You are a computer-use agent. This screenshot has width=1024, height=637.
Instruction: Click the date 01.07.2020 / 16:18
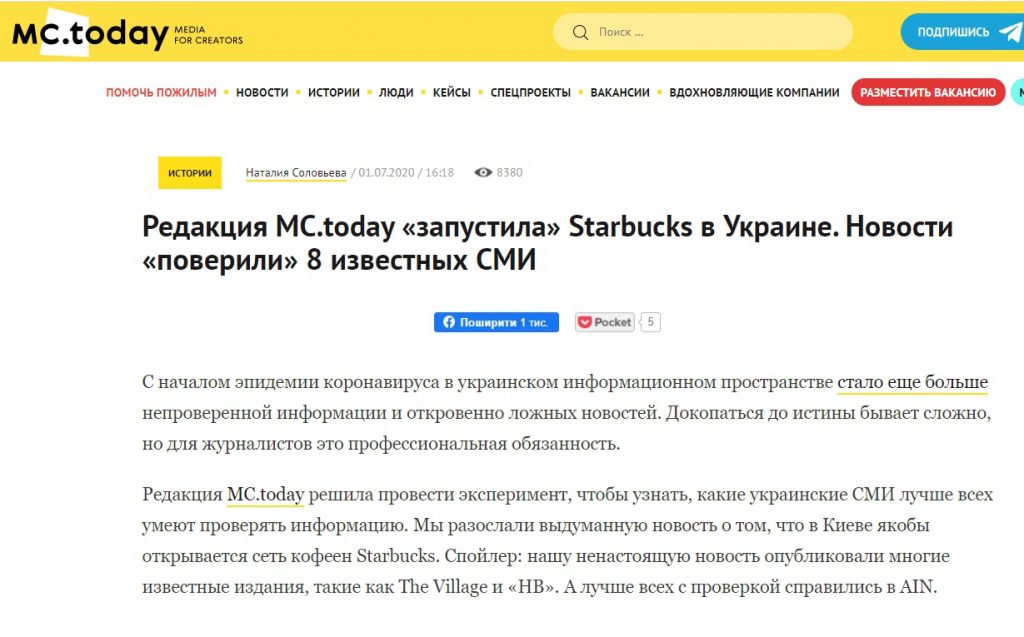click(406, 172)
